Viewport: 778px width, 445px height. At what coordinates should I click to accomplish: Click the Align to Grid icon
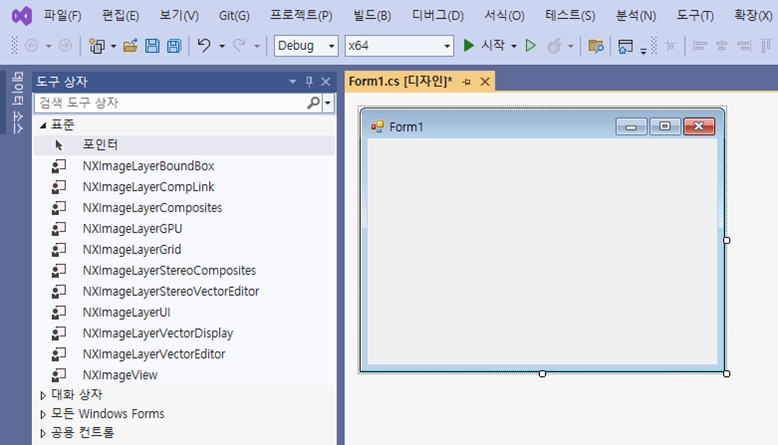click(x=670, y=46)
